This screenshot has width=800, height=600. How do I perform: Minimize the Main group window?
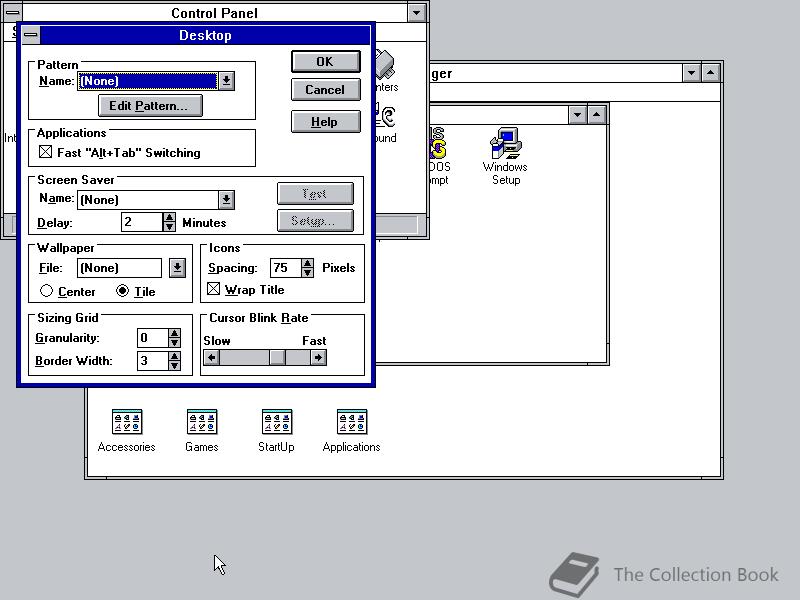coord(578,115)
